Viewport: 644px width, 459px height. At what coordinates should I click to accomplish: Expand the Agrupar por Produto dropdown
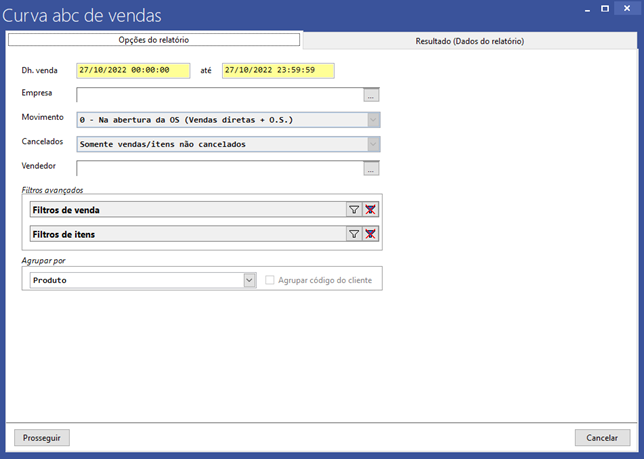point(249,281)
